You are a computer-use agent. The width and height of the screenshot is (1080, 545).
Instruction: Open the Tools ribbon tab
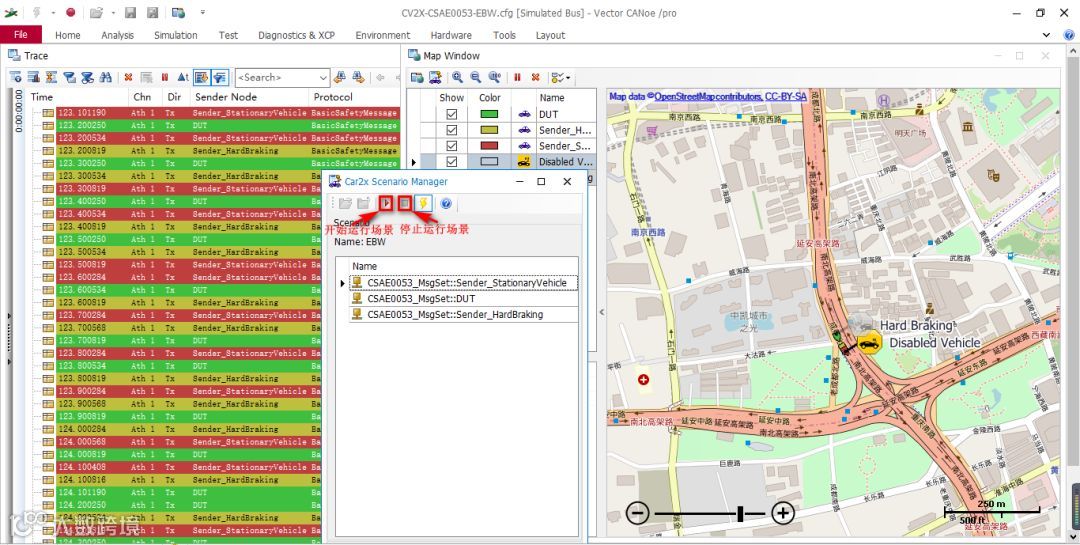click(504, 35)
